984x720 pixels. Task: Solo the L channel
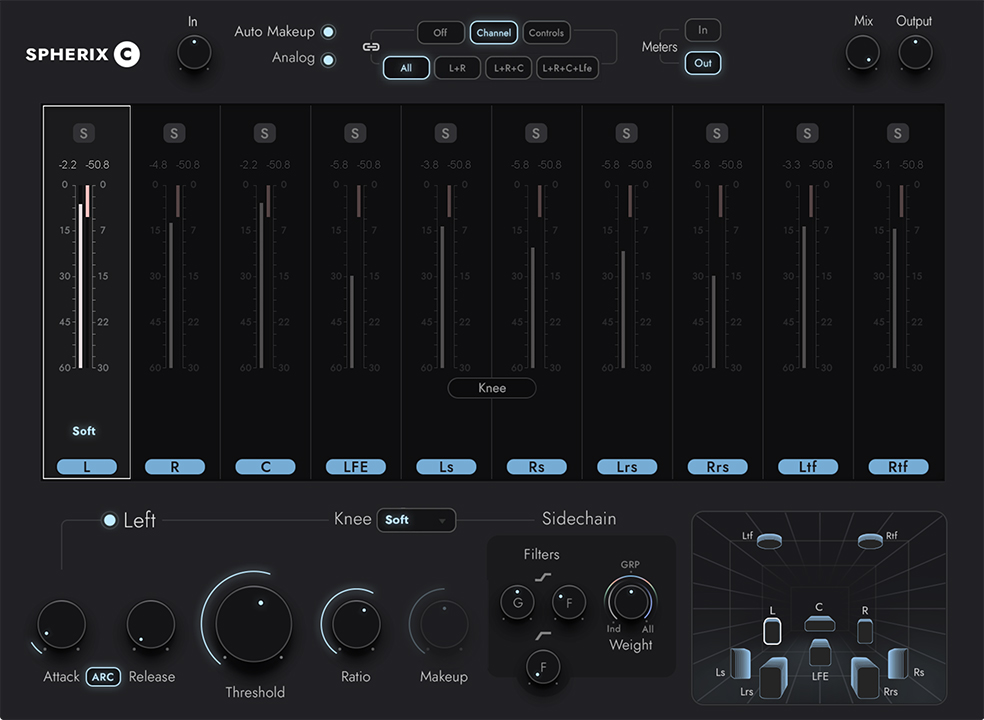[84, 133]
